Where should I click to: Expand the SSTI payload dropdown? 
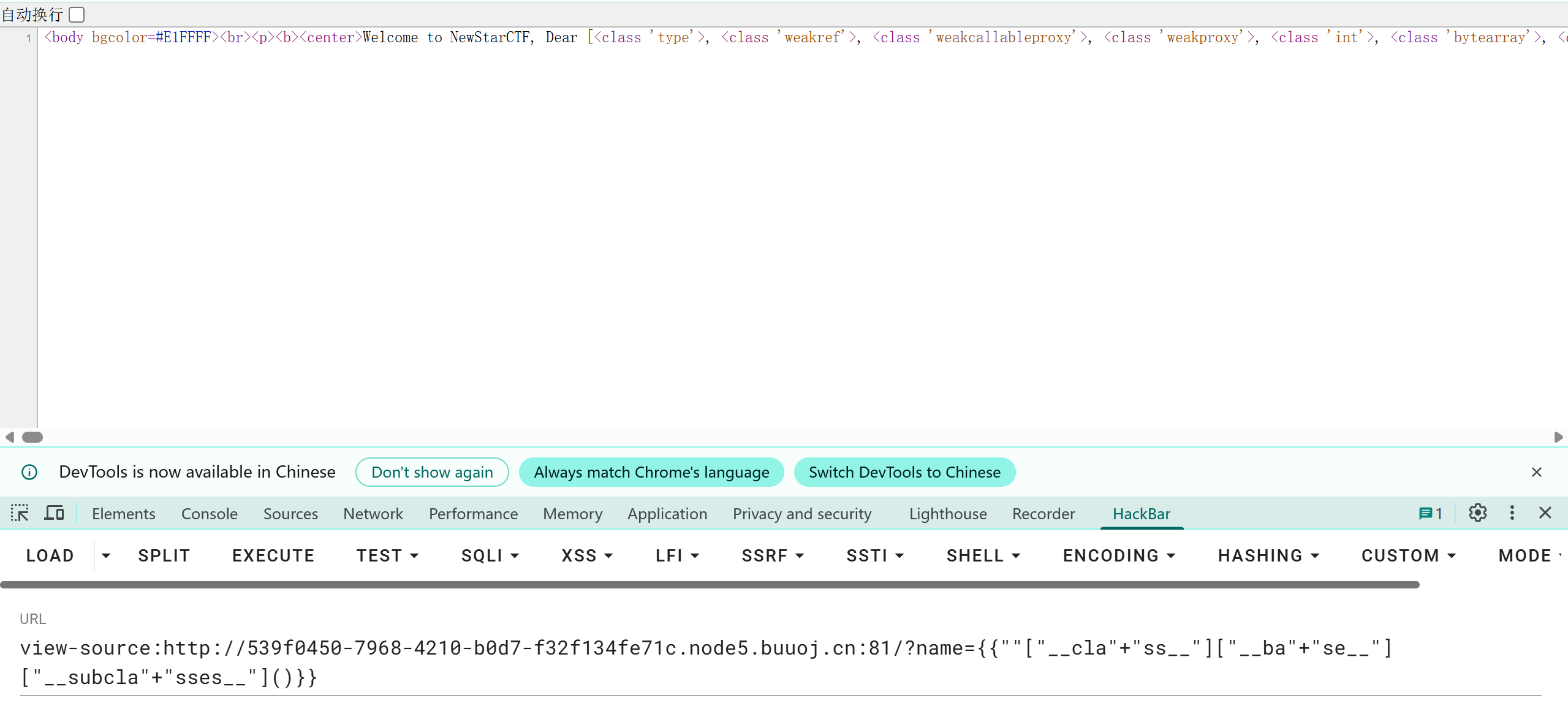[874, 555]
